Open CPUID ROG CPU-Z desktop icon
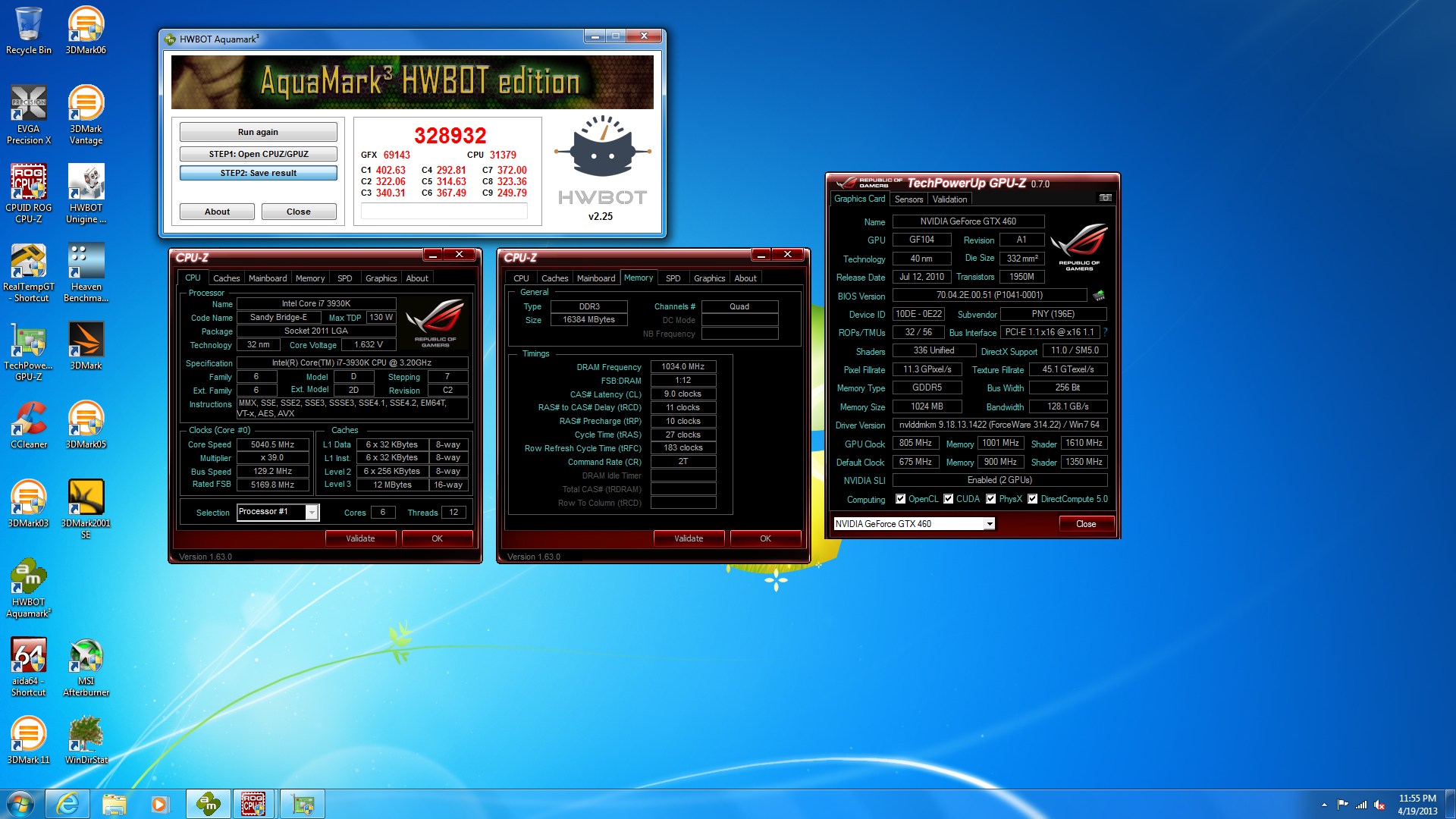 (29, 193)
